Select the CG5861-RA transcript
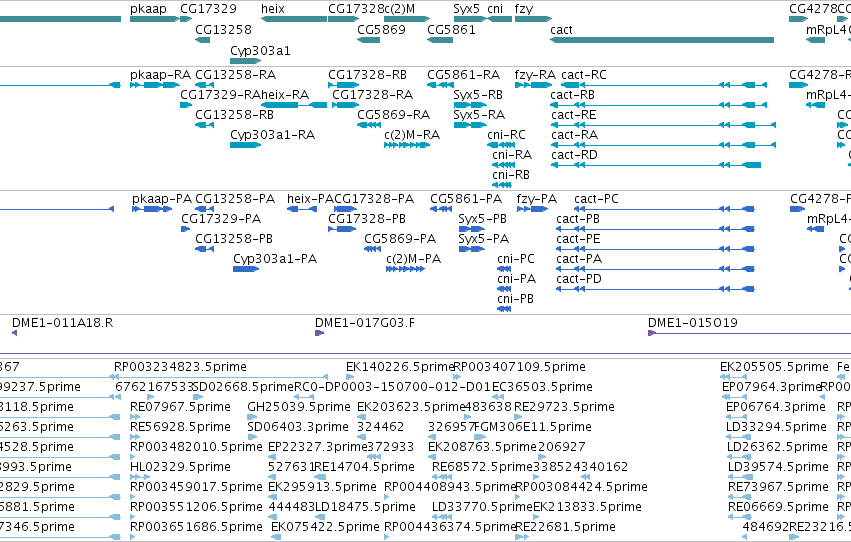The width and height of the screenshot is (851, 542). [440, 85]
